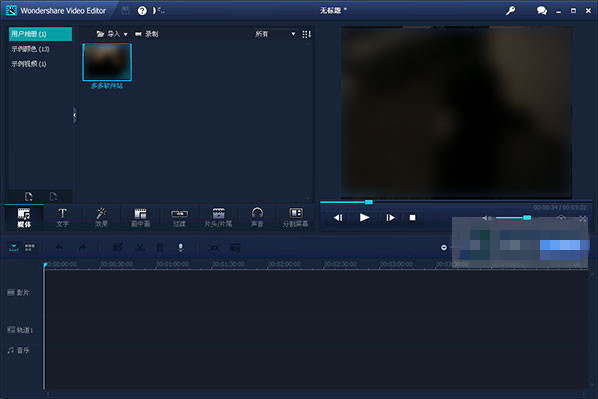Click the preview progress slider handle
Image resolution: width=598 pixels, height=399 pixels.
(x=368, y=202)
